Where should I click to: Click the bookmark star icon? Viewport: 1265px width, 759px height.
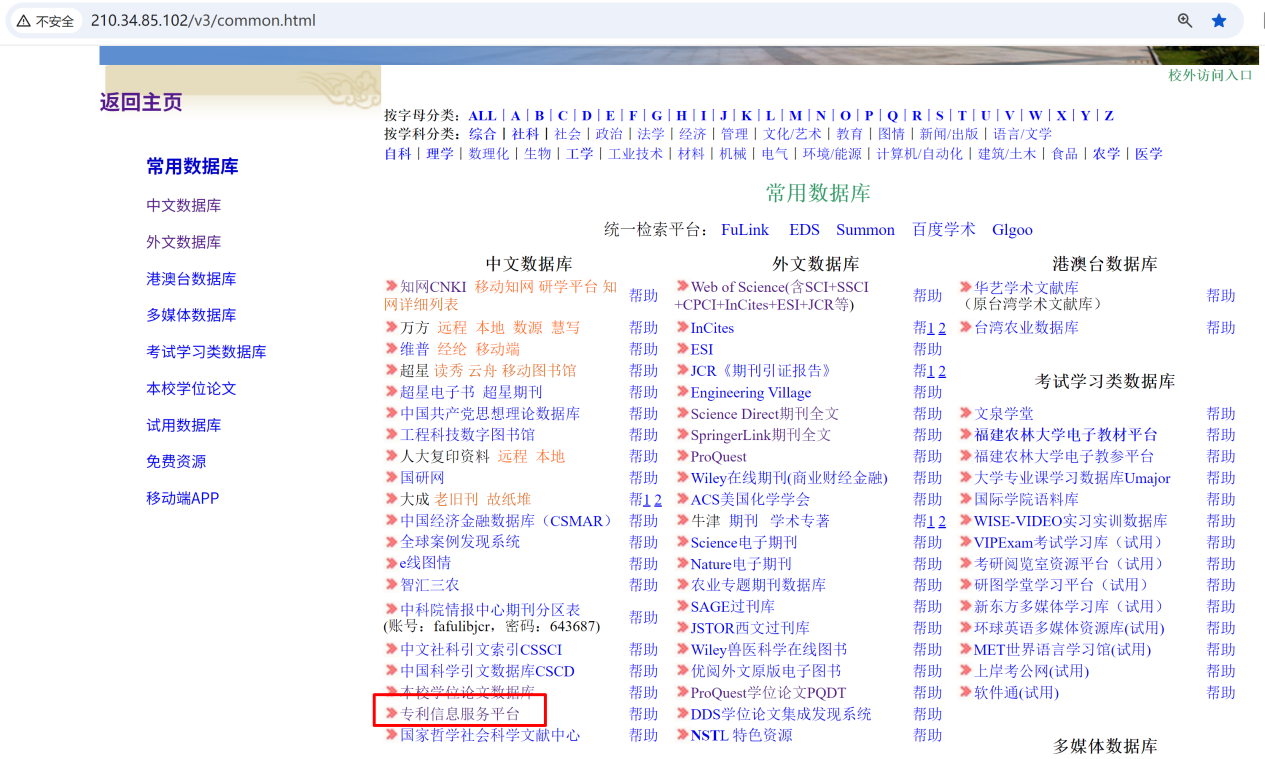coord(1219,20)
